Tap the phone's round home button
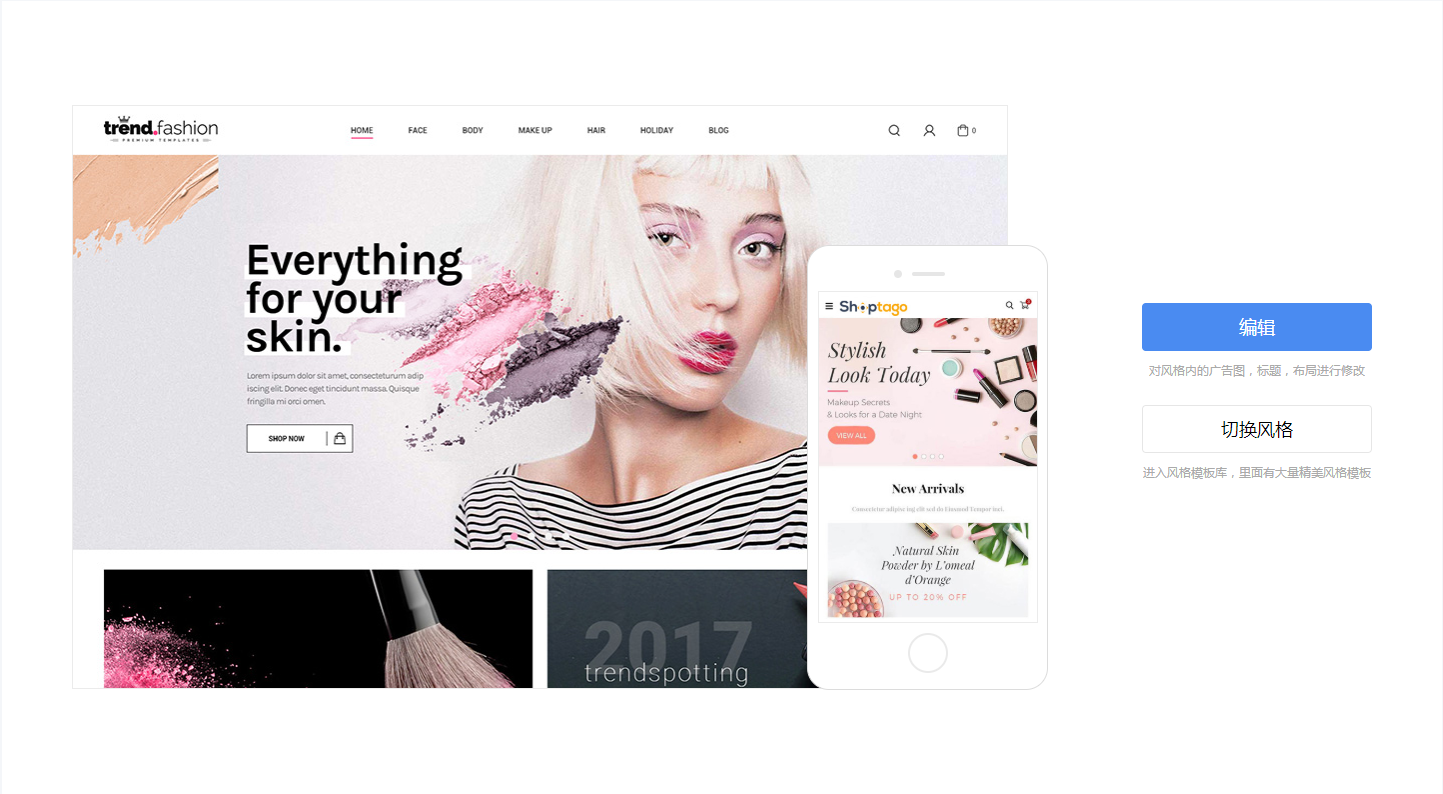1443x794 pixels. tap(928, 653)
